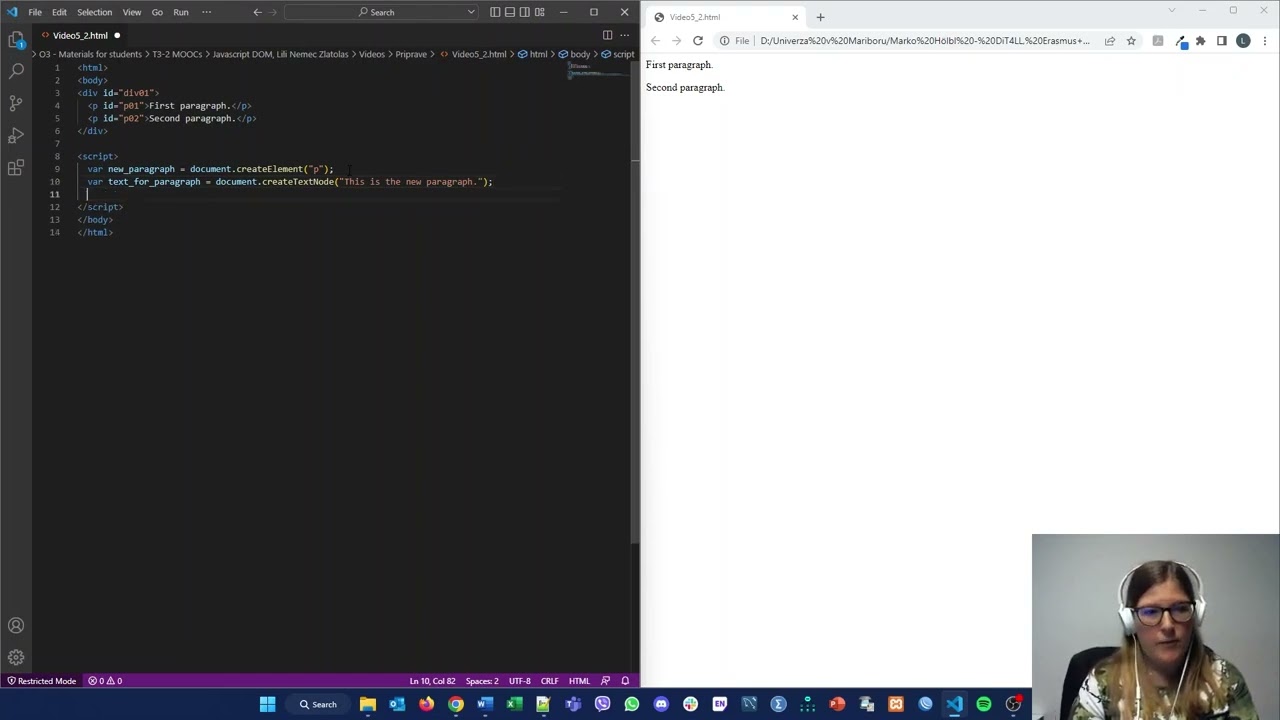
Task: Open the editor More Actions ellipsis
Action: pyautogui.click(x=625, y=35)
